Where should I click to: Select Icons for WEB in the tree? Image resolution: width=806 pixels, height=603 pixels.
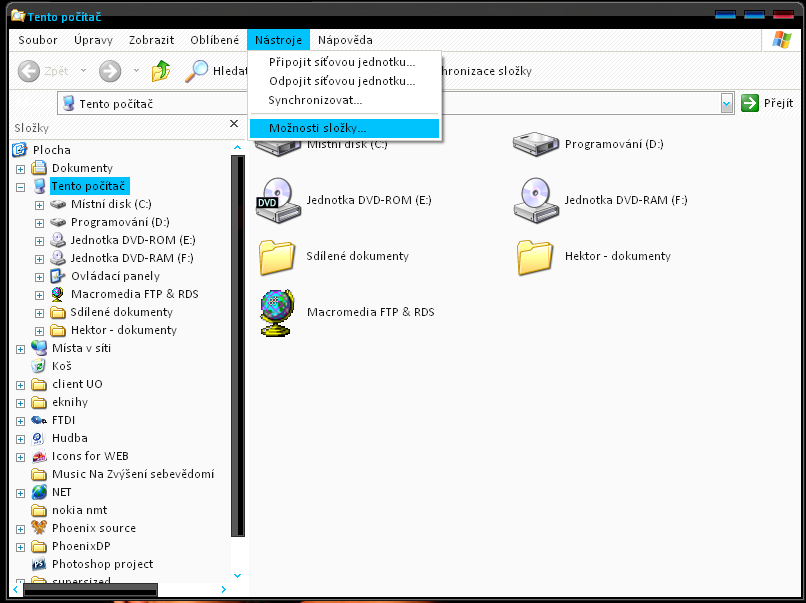click(90, 456)
